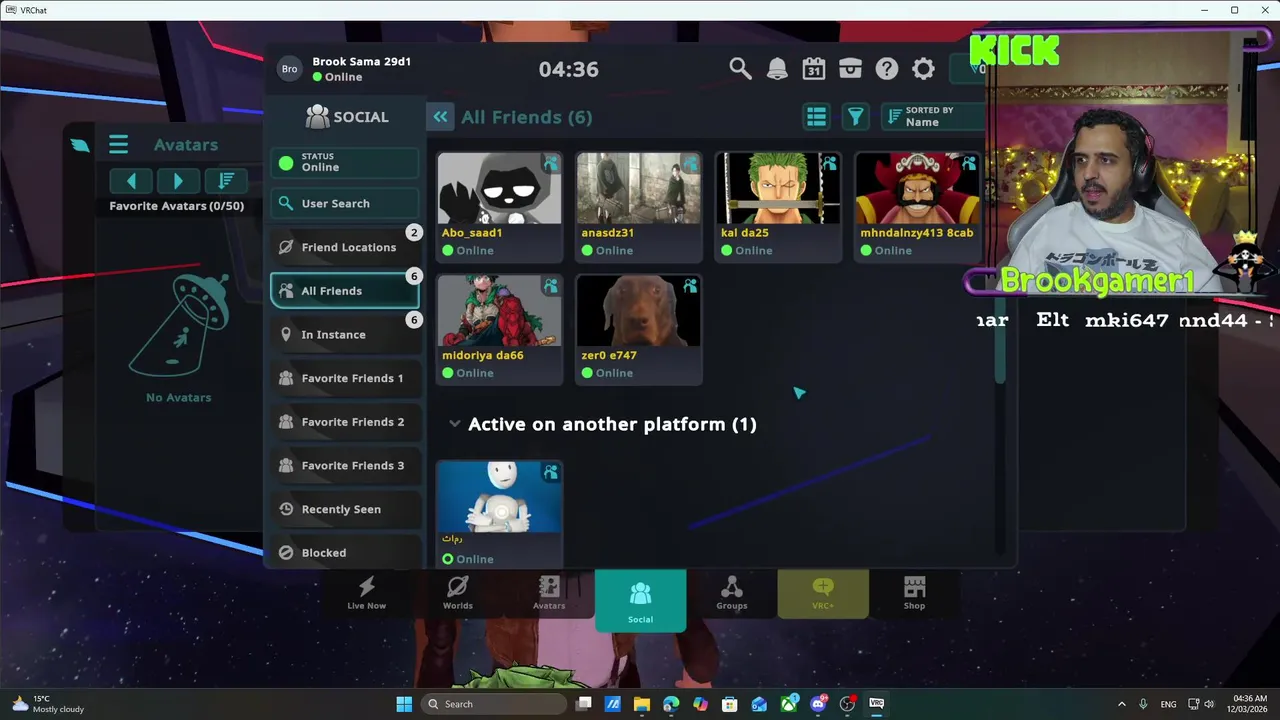Select All Friends category
This screenshot has width=1280, height=720.
[x=345, y=291]
